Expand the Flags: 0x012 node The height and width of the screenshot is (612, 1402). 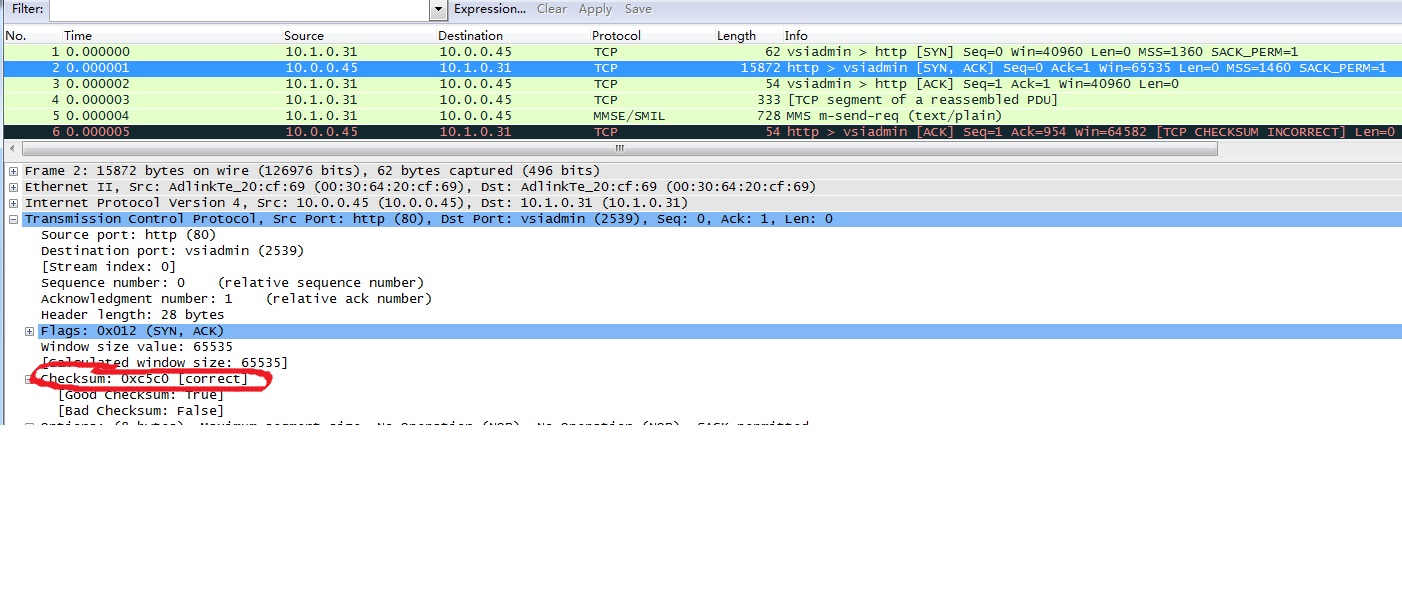(x=29, y=331)
